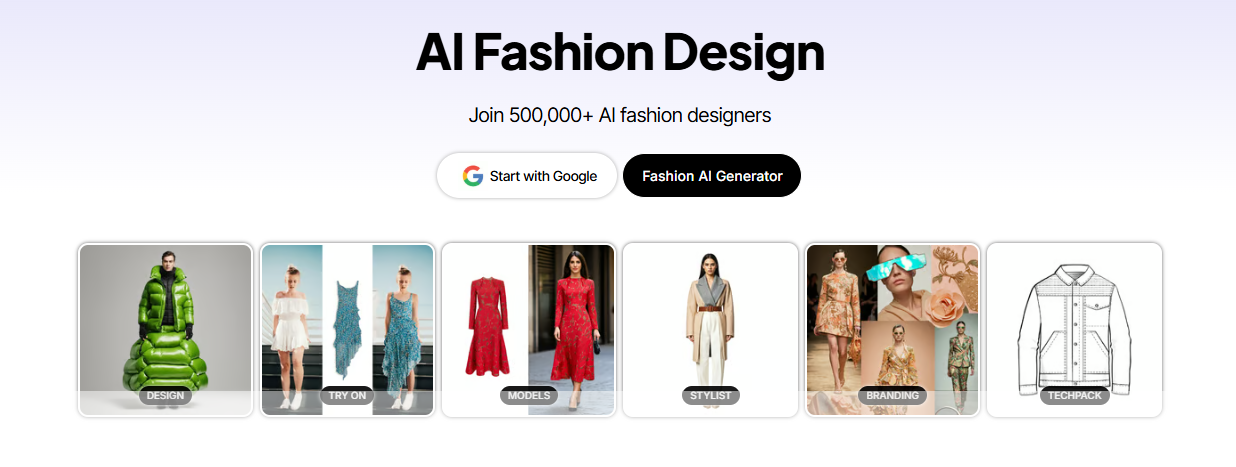1236x467 pixels.
Task: Open the beige coat stylist image
Action: coord(710,320)
